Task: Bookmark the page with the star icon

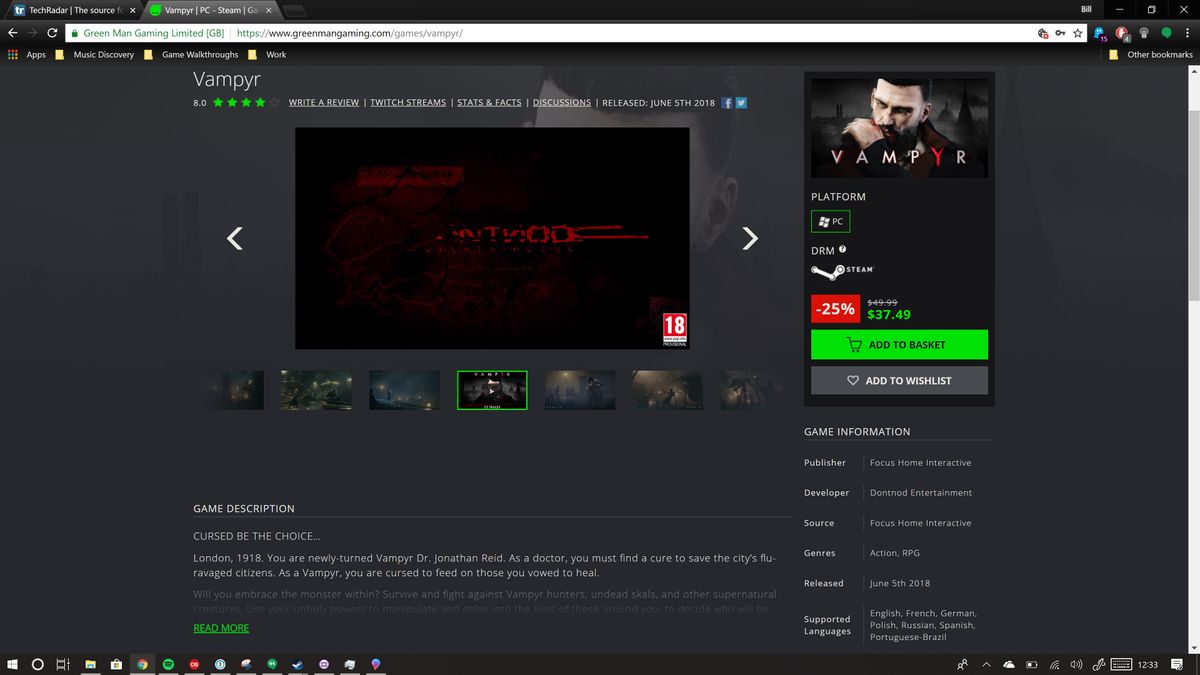Action: pos(1077,32)
